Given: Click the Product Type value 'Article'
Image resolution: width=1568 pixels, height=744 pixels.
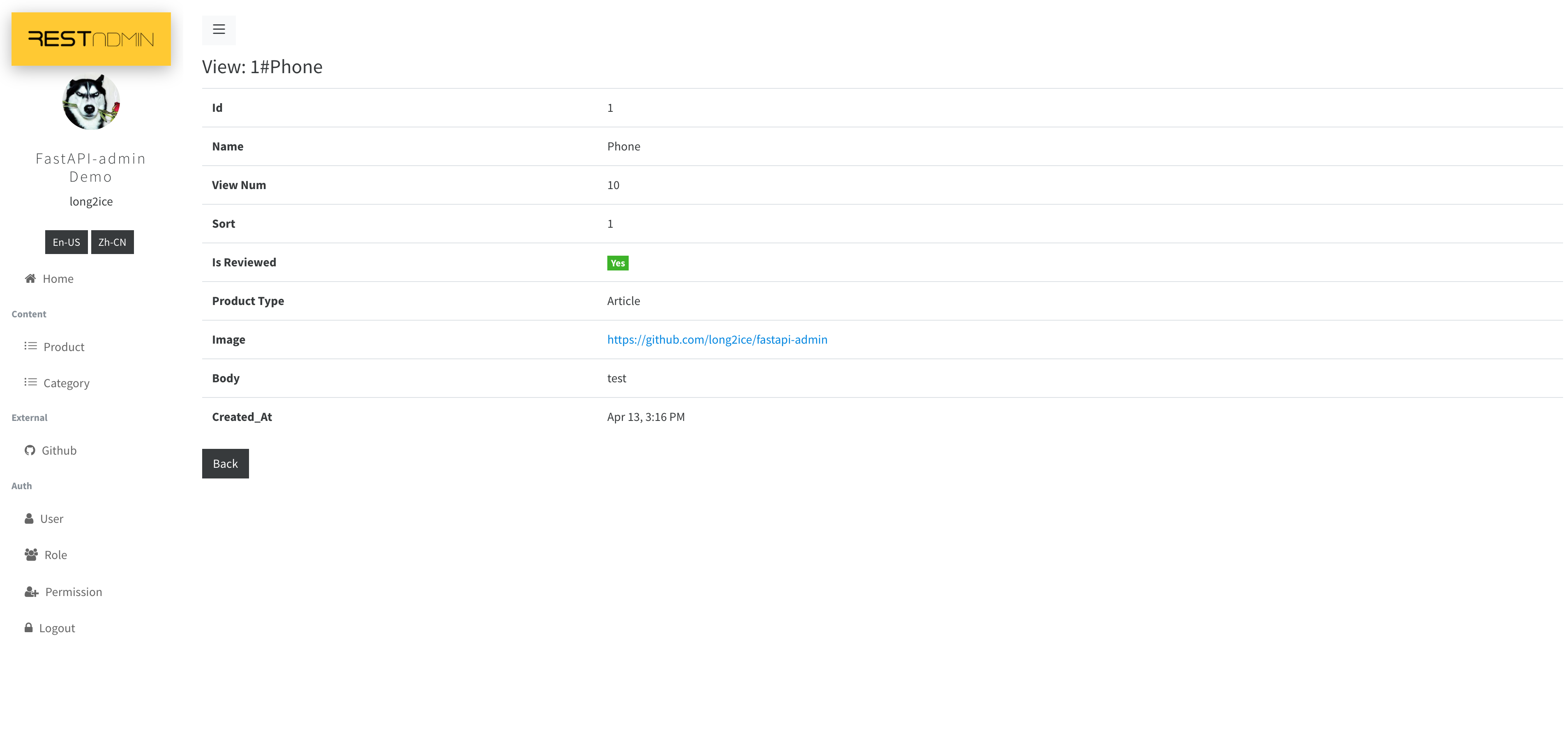Looking at the screenshot, I should pyautogui.click(x=623, y=301).
